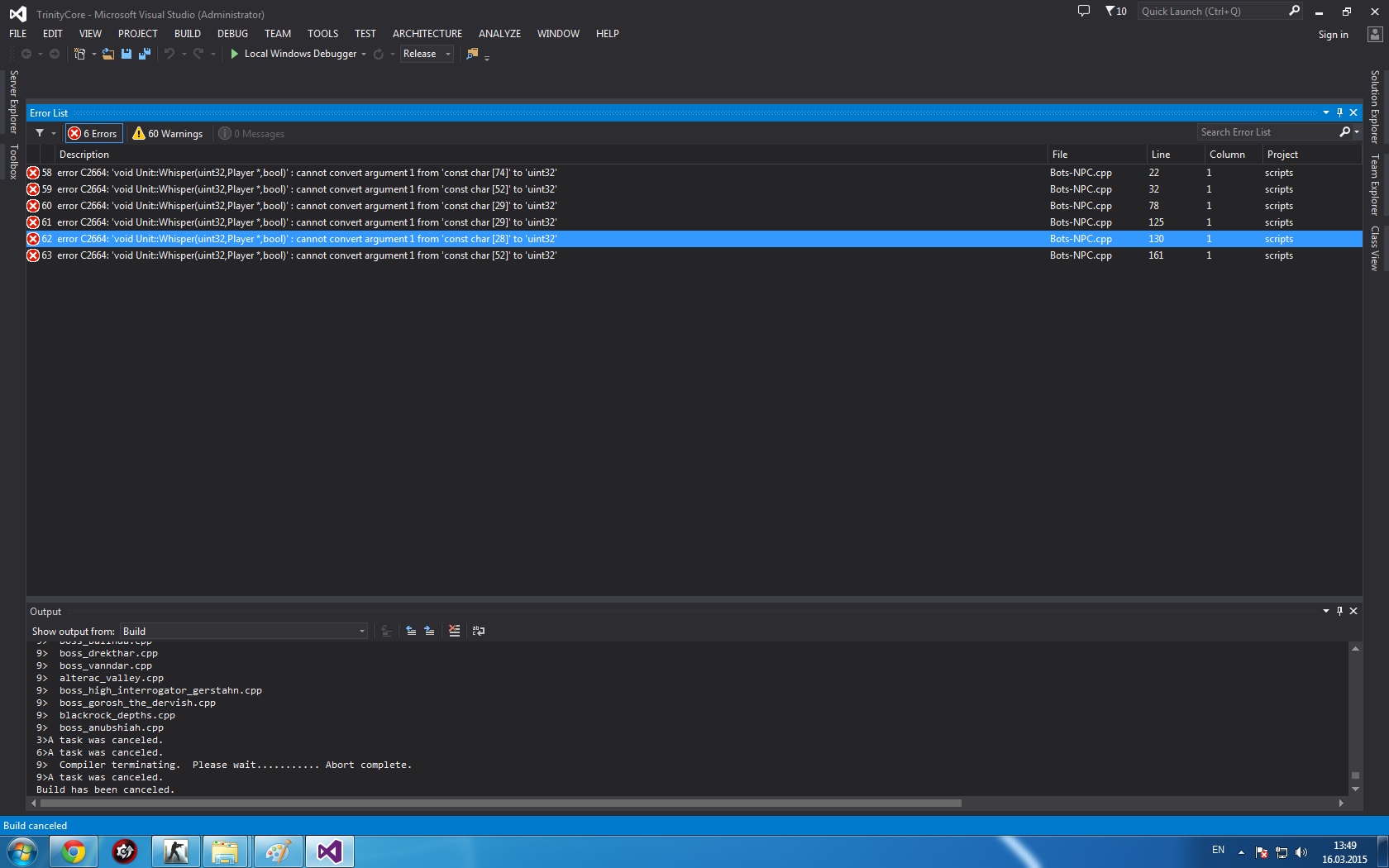Expand the error filter funnel dropdown arrow
The image size is (1389, 868).
tap(54, 133)
